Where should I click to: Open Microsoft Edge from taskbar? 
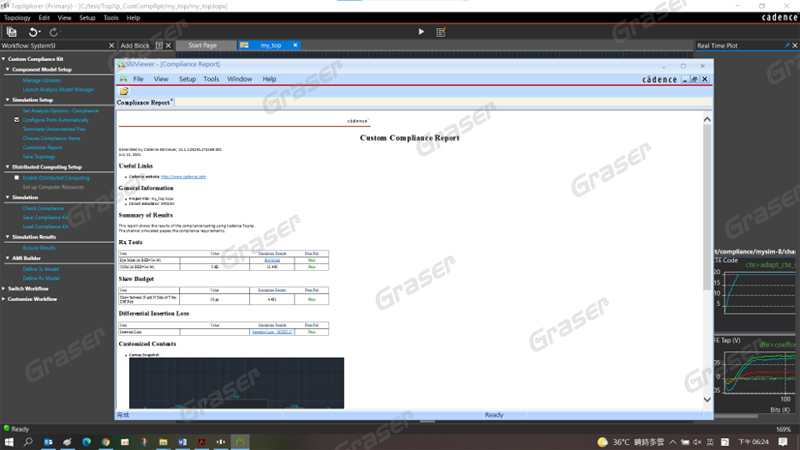tap(86, 442)
